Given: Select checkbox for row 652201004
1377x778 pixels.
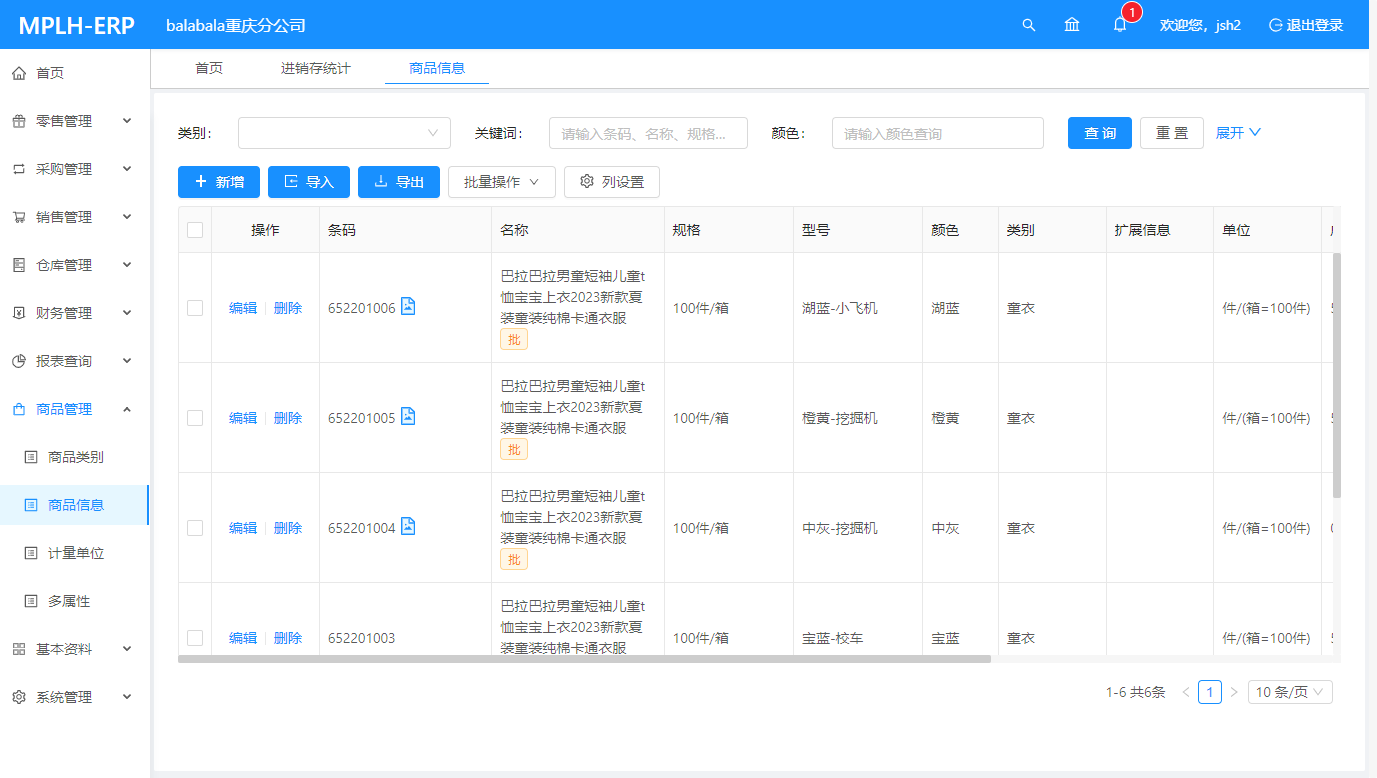Looking at the screenshot, I should click(195, 528).
